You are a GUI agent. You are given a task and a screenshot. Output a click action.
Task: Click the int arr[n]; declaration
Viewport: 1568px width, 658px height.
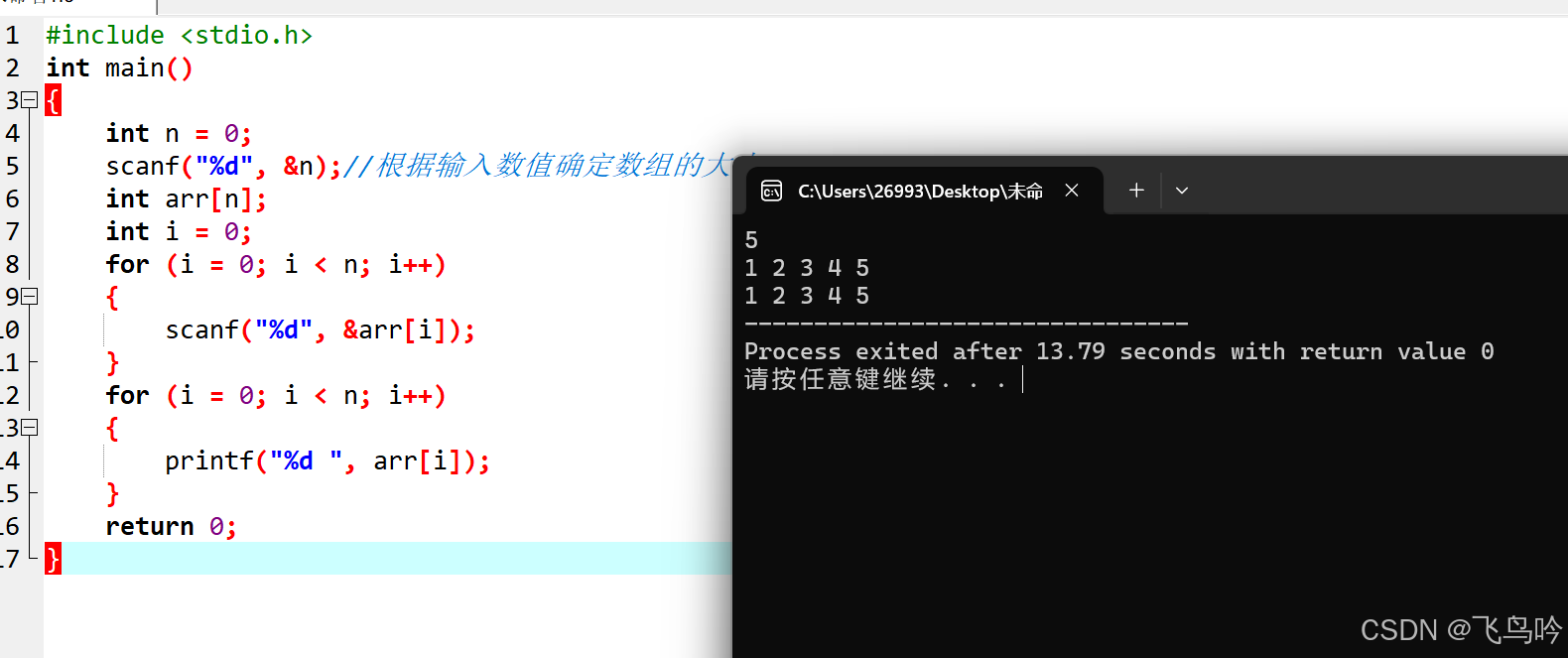(x=187, y=199)
